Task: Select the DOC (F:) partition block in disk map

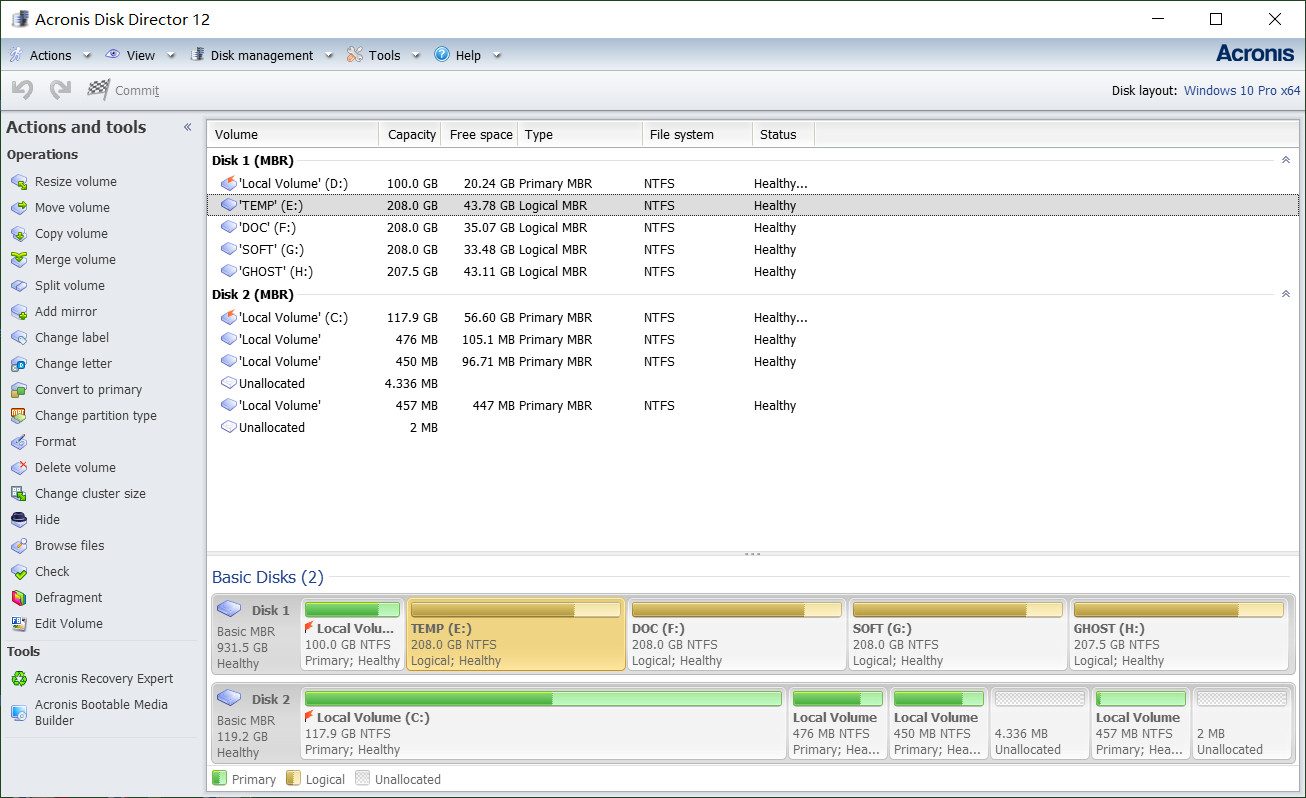Action: tap(736, 635)
